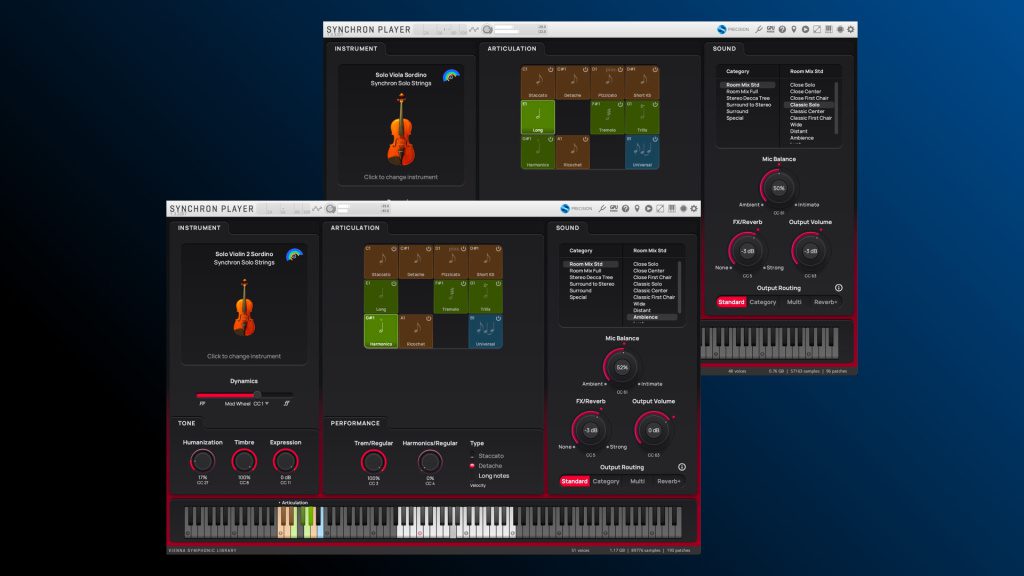Open settings gear in the front Violin window
This screenshot has height=576, width=1024.
coord(694,208)
